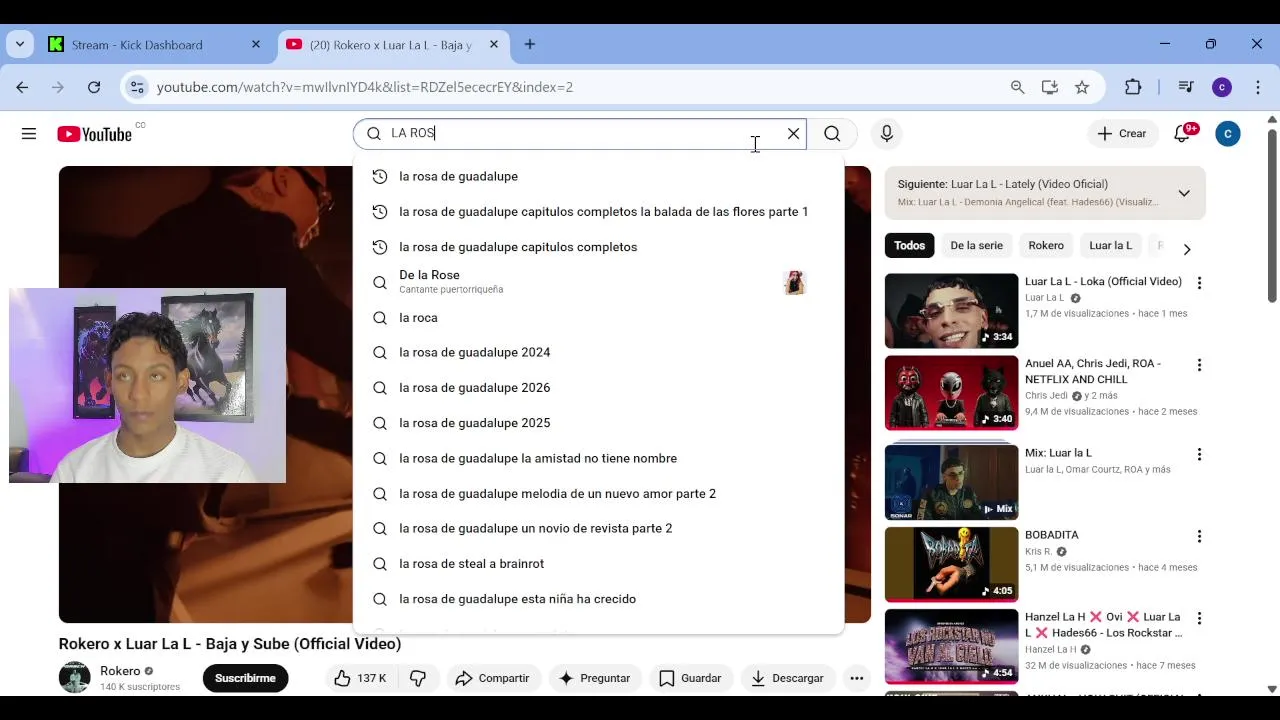Select suggestion 'la rosa de guadalupe'
The width and height of the screenshot is (1280, 720).
[598, 176]
